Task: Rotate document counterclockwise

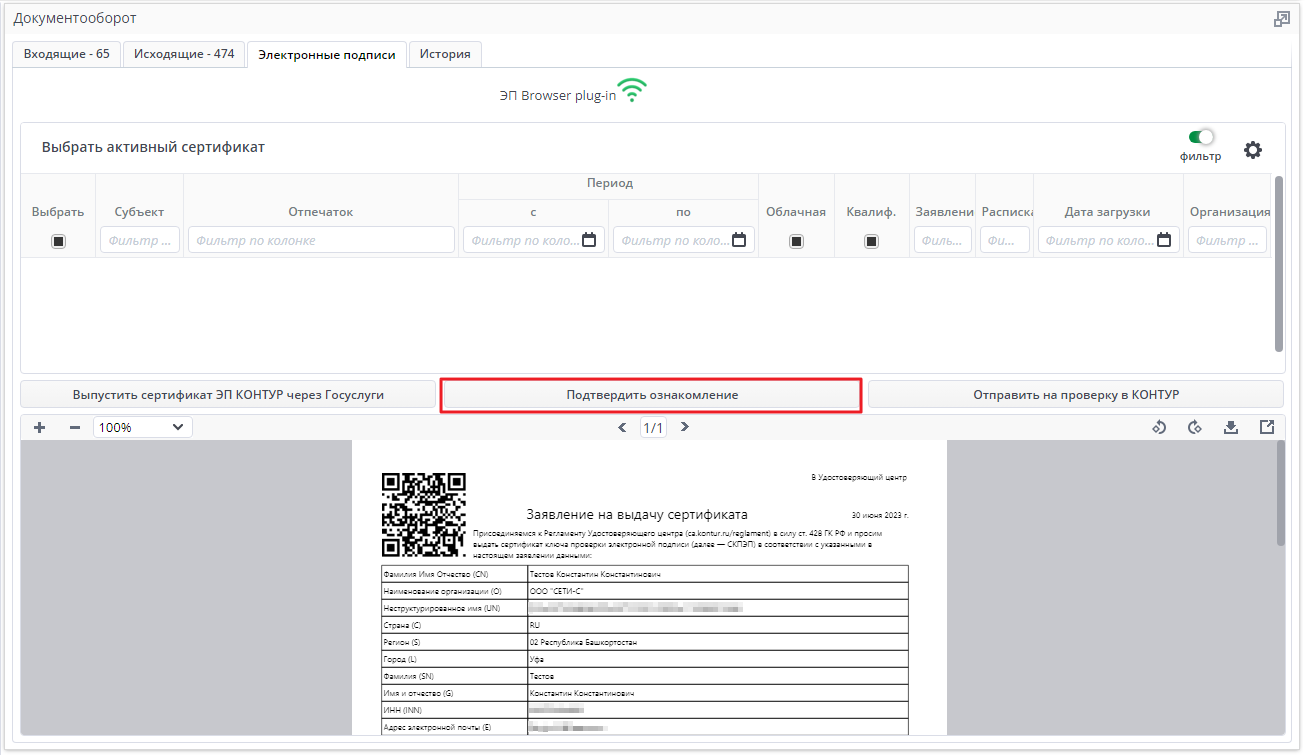Action: click(1159, 427)
